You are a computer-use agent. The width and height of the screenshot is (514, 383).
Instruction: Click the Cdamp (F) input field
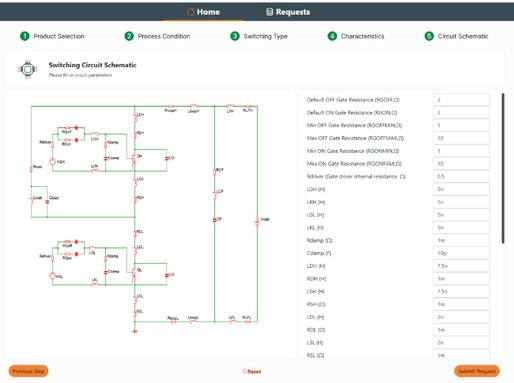[461, 253]
